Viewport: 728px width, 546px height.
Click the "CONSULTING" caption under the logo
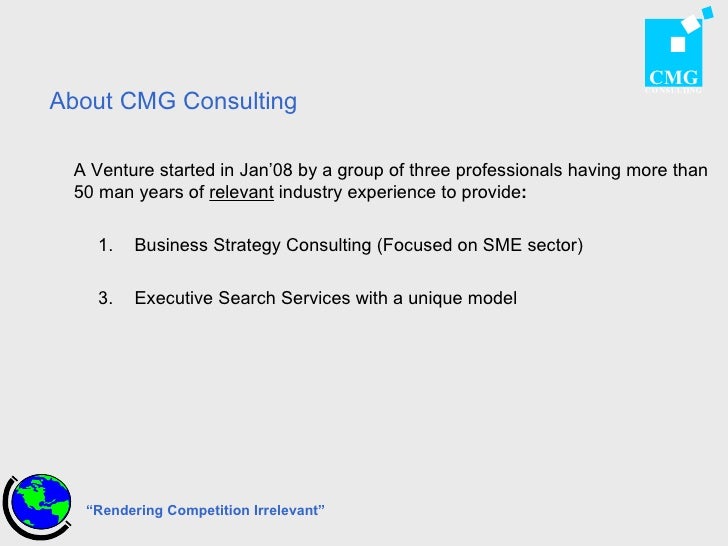673,90
